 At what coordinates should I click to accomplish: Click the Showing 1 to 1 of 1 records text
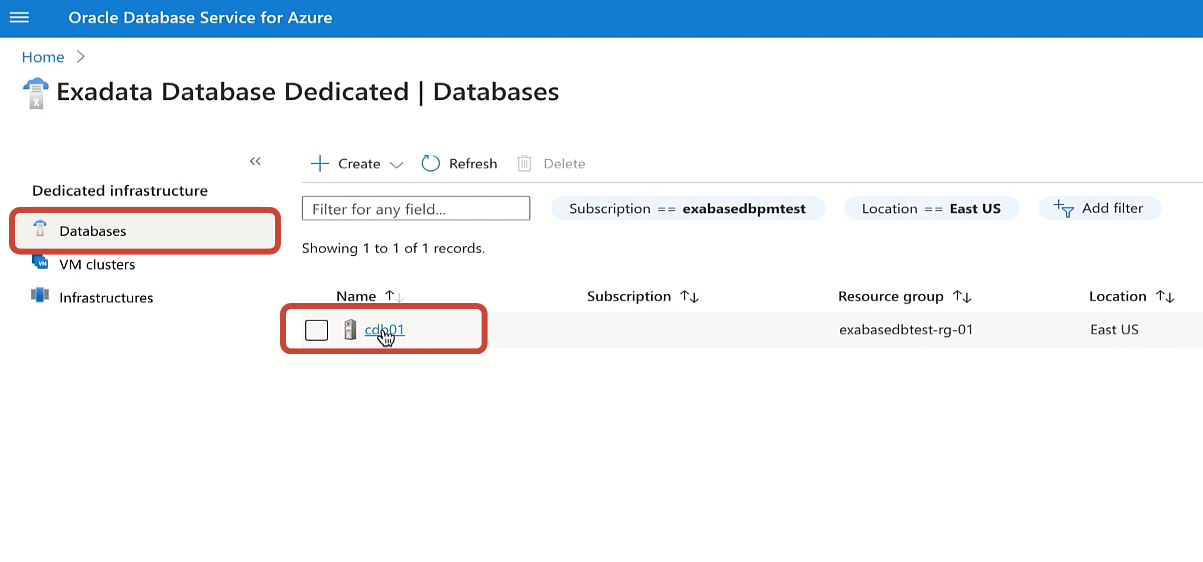[x=393, y=248]
